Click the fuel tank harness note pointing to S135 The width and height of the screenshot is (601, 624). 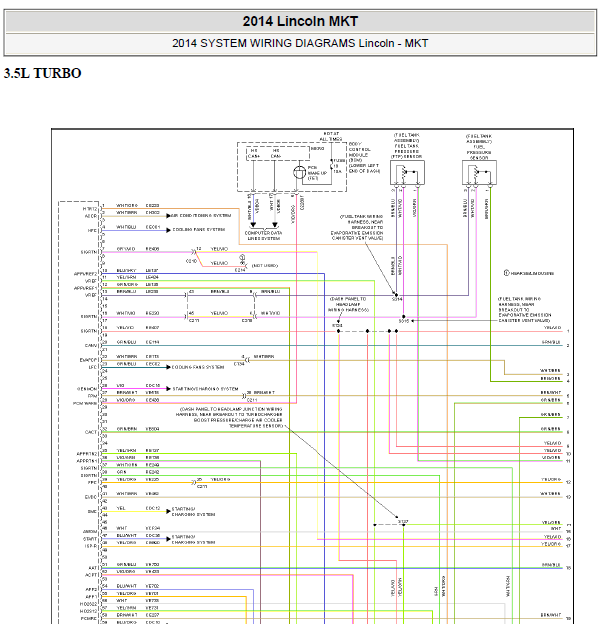525,310
